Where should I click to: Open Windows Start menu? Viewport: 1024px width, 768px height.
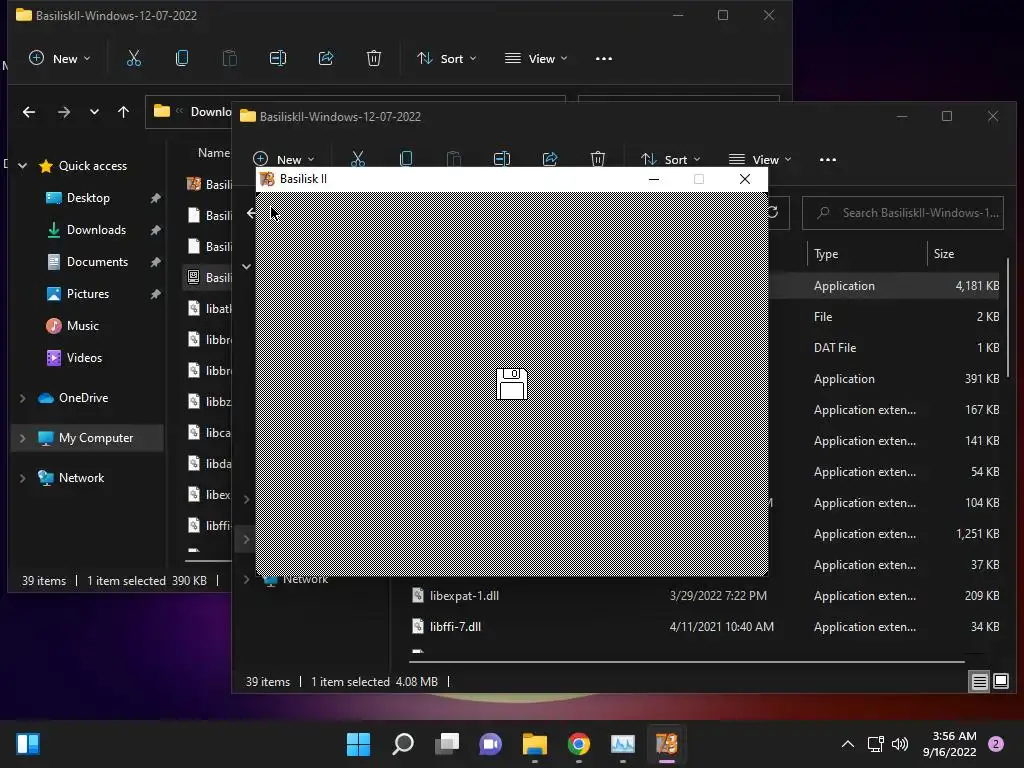358,744
